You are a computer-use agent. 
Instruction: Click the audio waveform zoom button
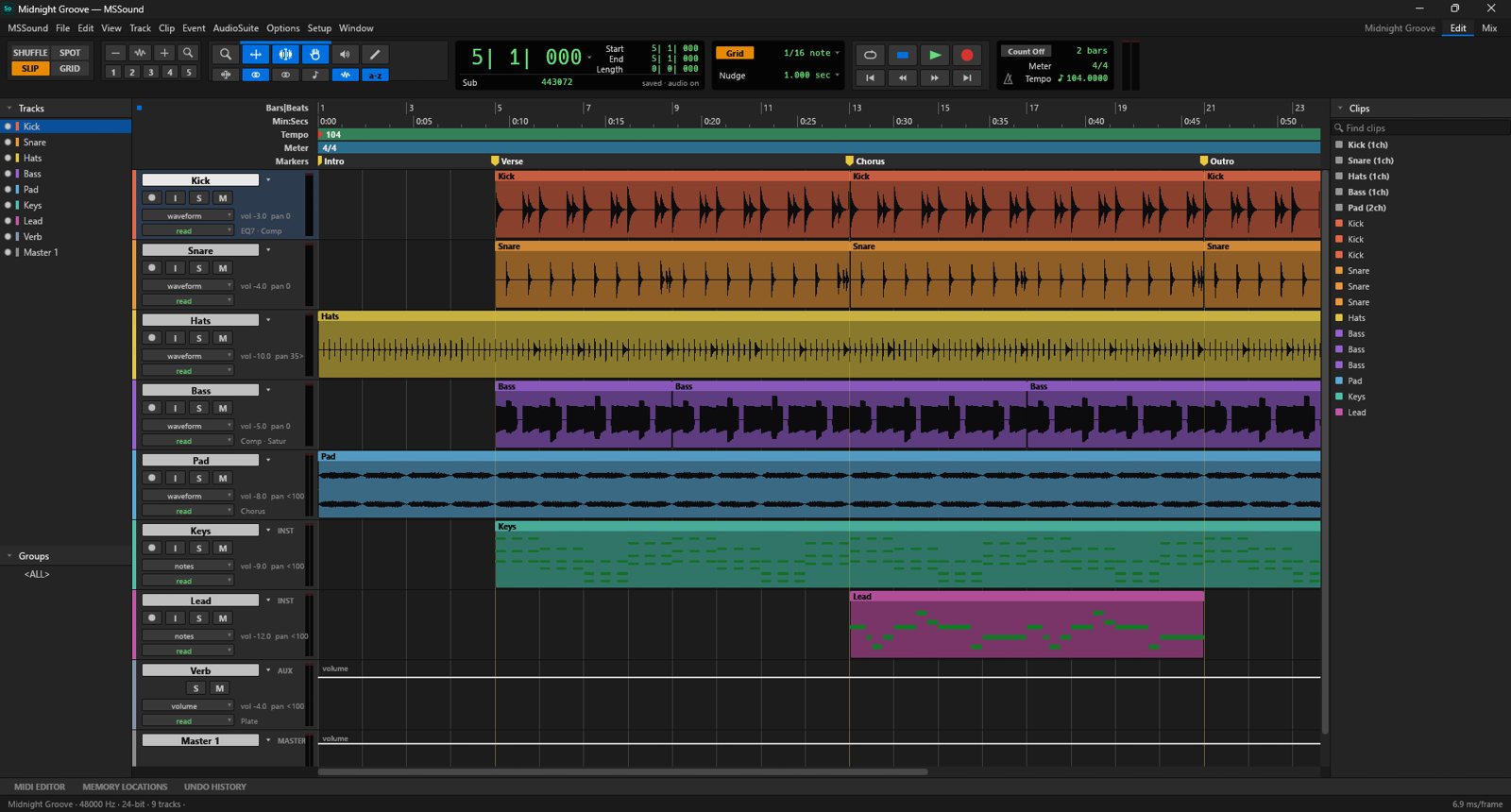[140, 53]
